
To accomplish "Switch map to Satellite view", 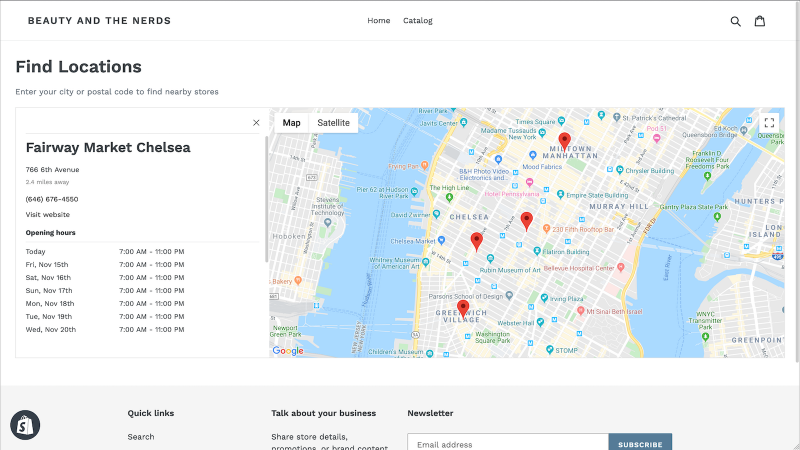I will tap(333, 122).
